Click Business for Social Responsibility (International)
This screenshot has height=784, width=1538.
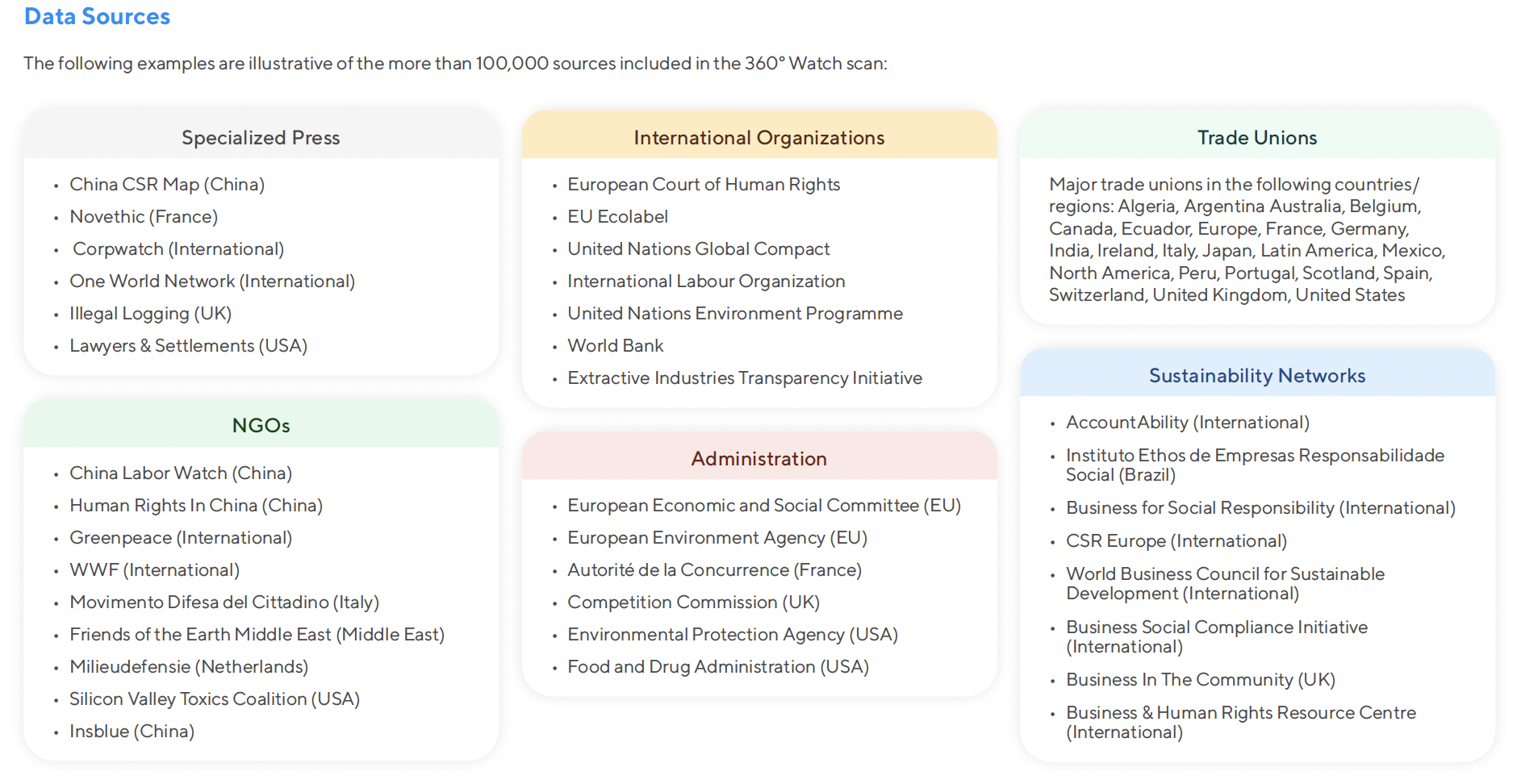point(1261,508)
